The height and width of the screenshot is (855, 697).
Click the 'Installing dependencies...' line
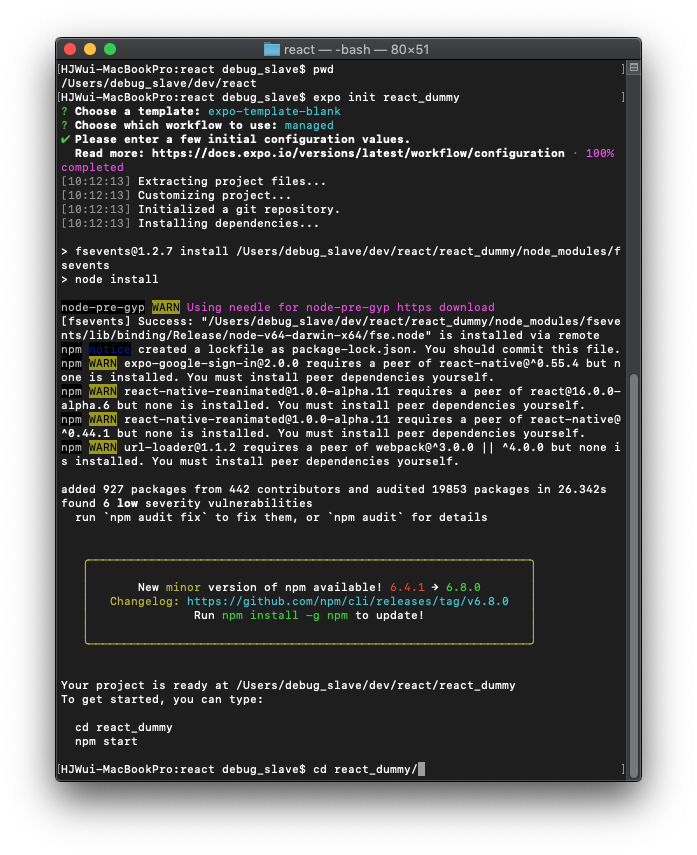pyautogui.click(x=229, y=223)
